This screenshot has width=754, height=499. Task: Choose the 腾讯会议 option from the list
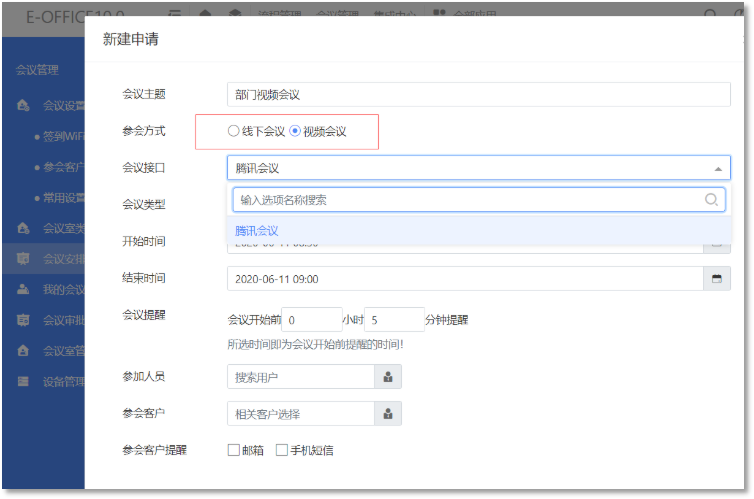[x=479, y=231]
